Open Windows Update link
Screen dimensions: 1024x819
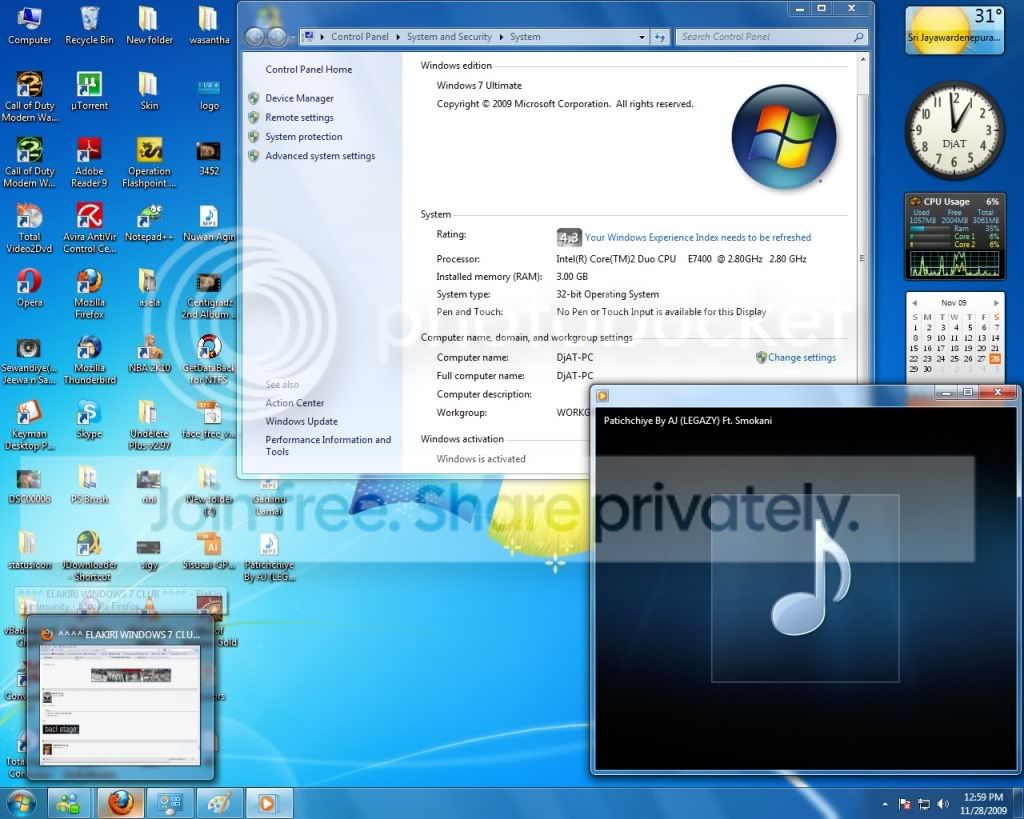(x=301, y=421)
